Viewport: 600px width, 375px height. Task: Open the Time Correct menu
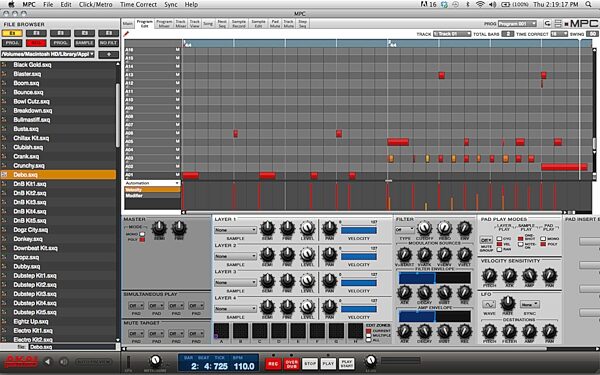coord(139,4)
